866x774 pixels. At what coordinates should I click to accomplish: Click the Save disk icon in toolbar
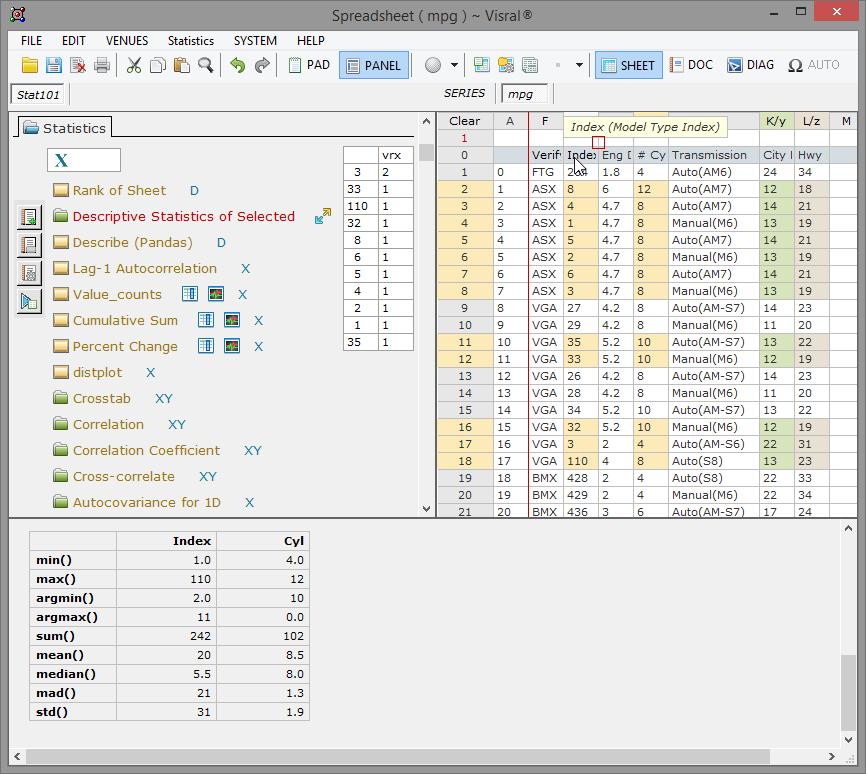point(54,66)
